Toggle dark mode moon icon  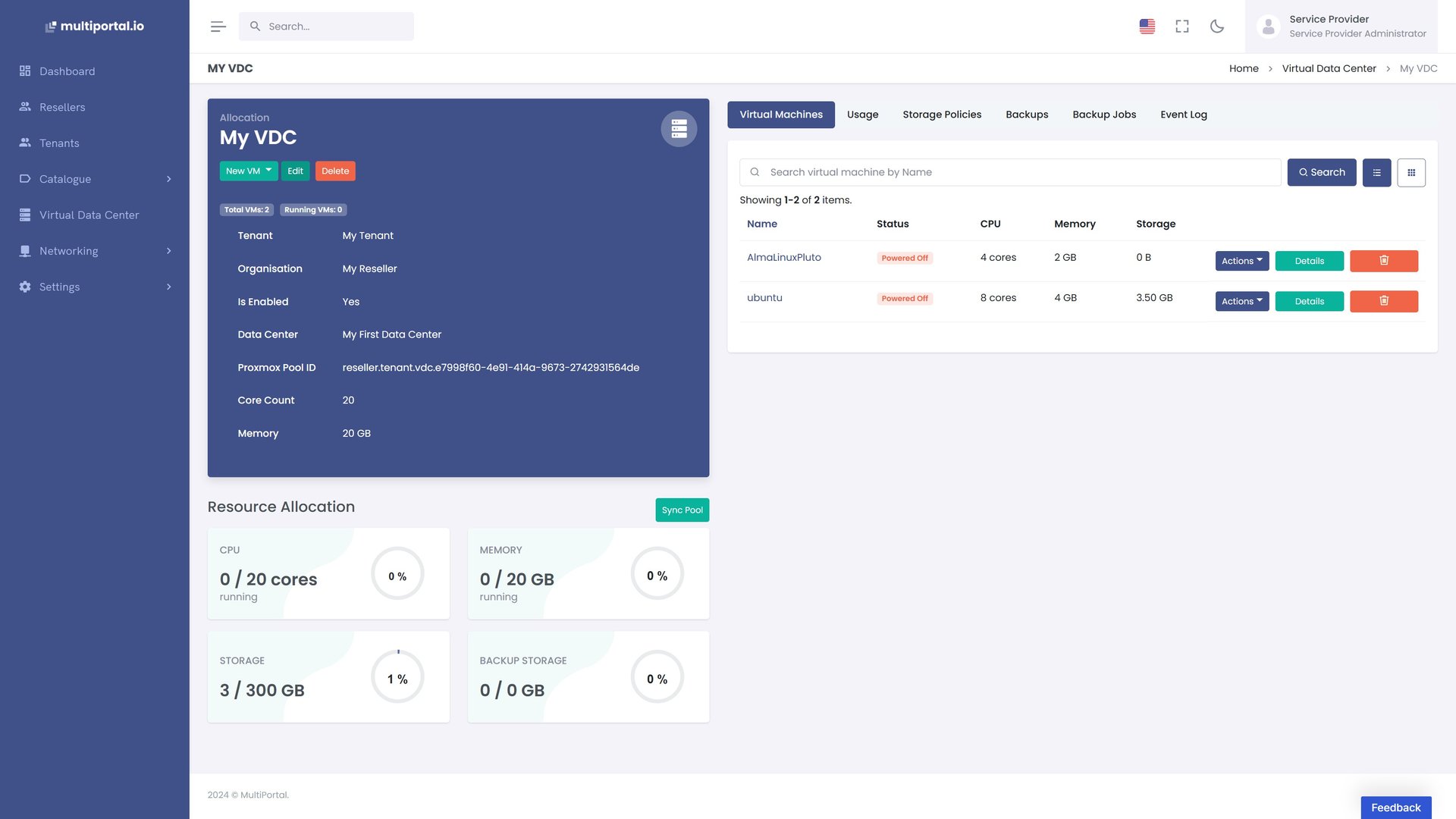coord(1216,27)
